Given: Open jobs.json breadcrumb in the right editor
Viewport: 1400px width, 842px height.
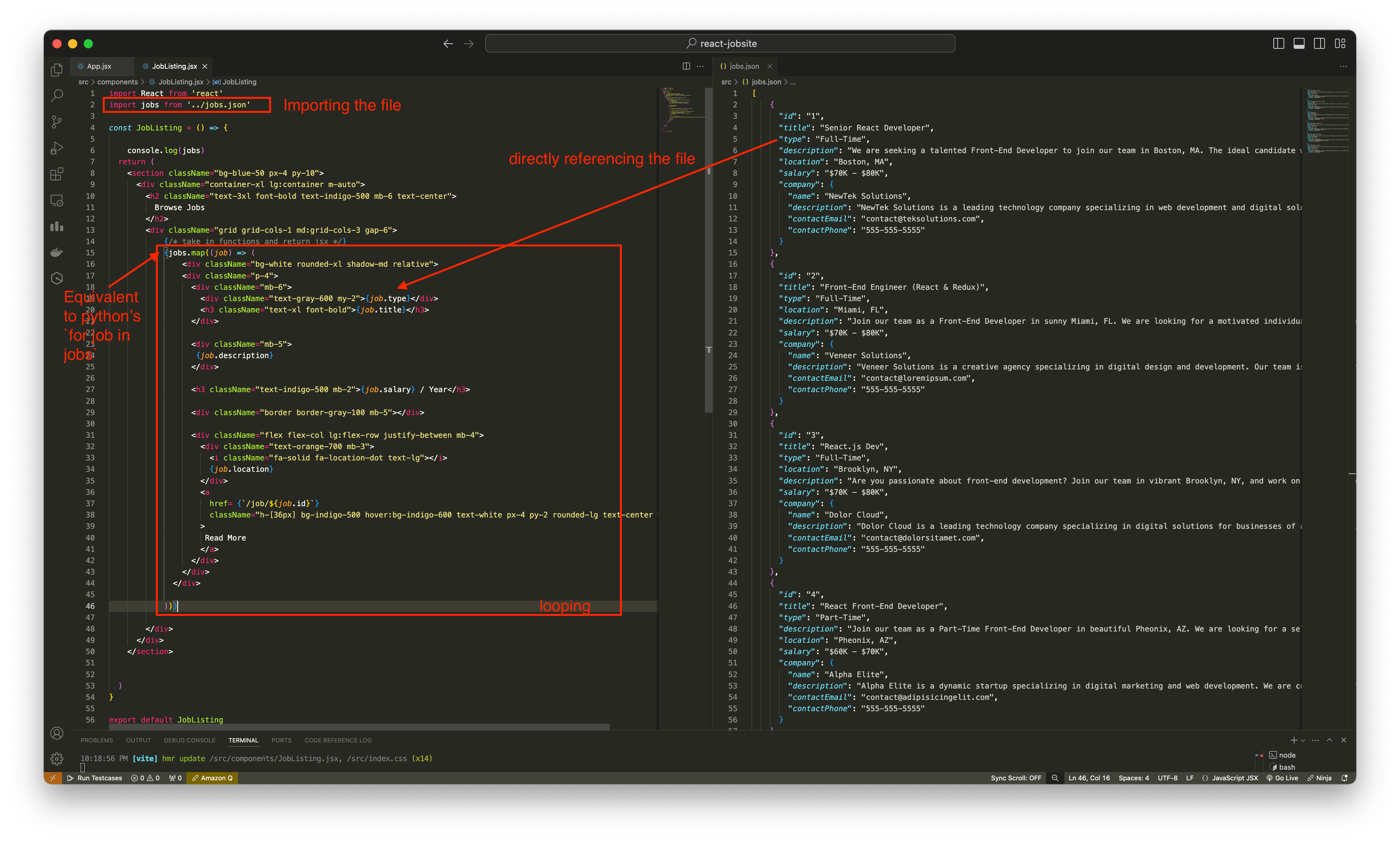Looking at the screenshot, I should [762, 82].
